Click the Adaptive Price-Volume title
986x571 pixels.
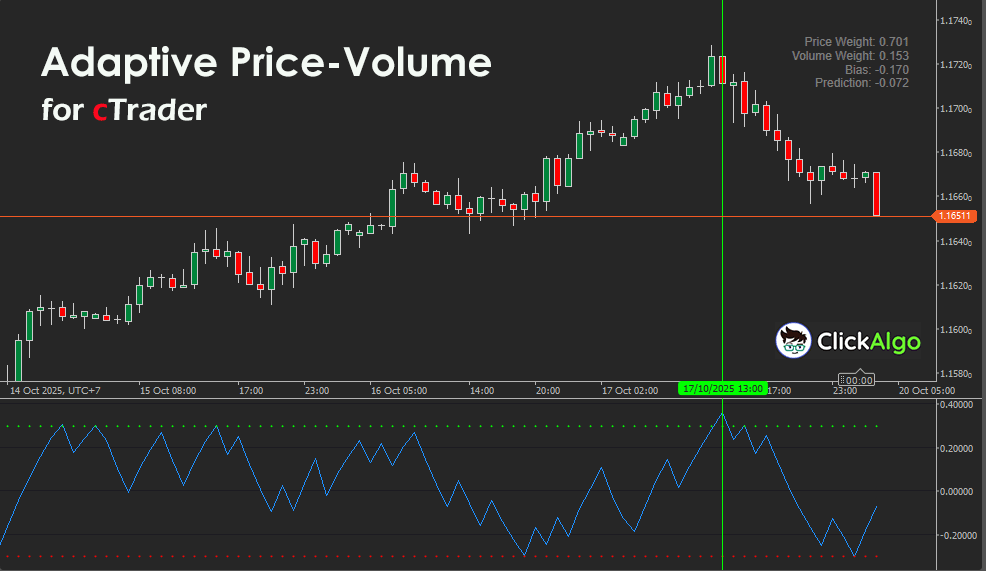click(266, 64)
